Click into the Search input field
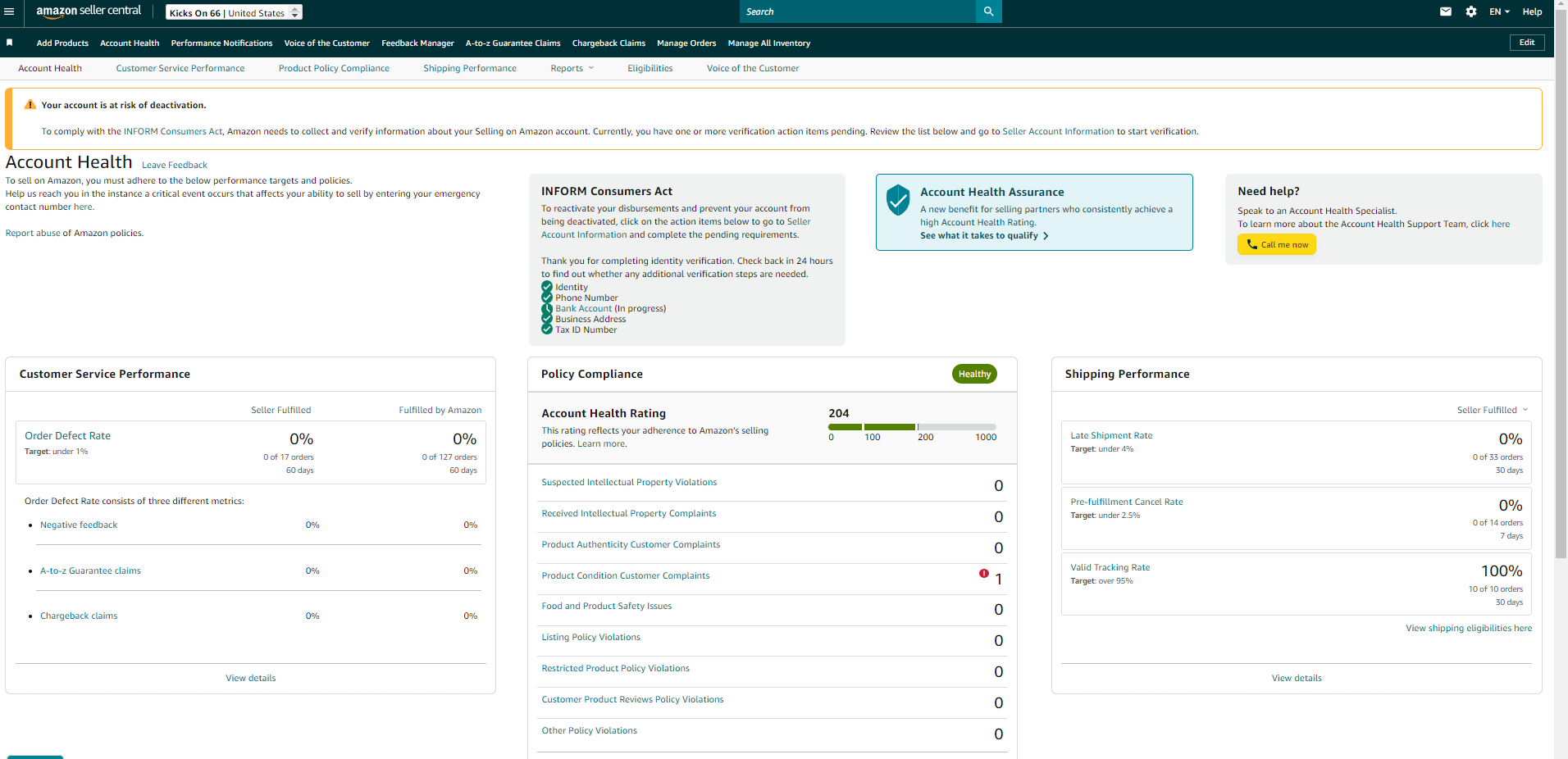1568x759 pixels. 858,11
